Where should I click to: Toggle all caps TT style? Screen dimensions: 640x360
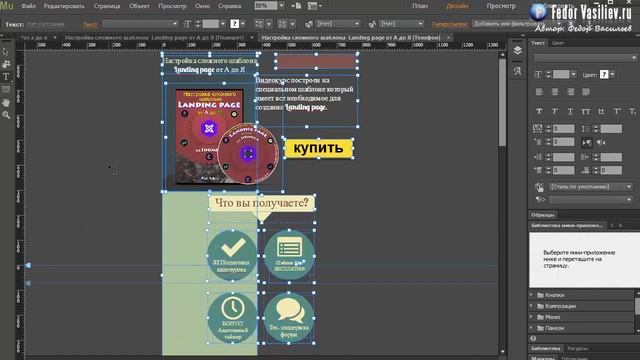pyautogui.click(x=585, y=111)
